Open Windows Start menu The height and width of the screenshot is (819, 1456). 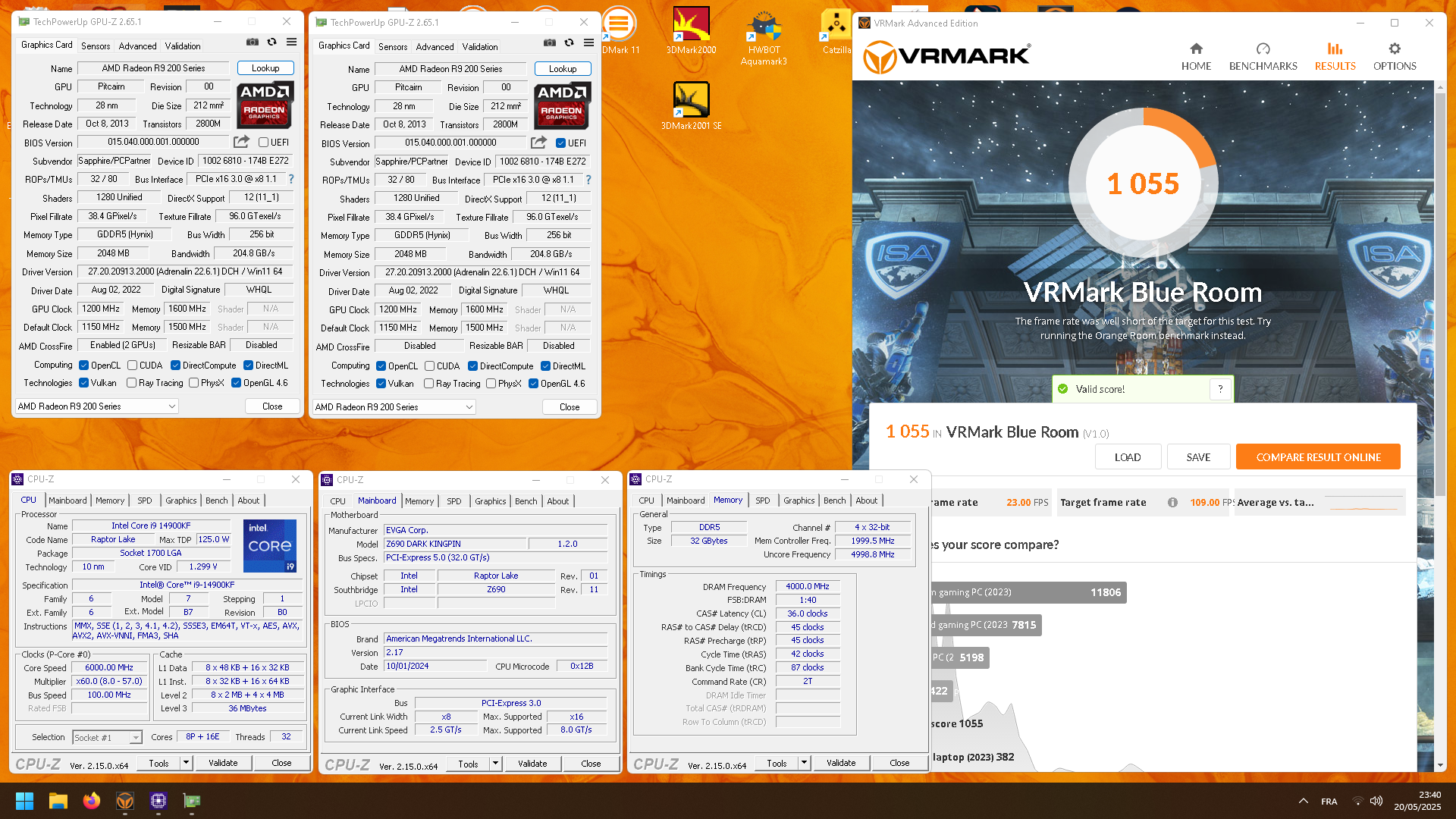pyautogui.click(x=24, y=801)
